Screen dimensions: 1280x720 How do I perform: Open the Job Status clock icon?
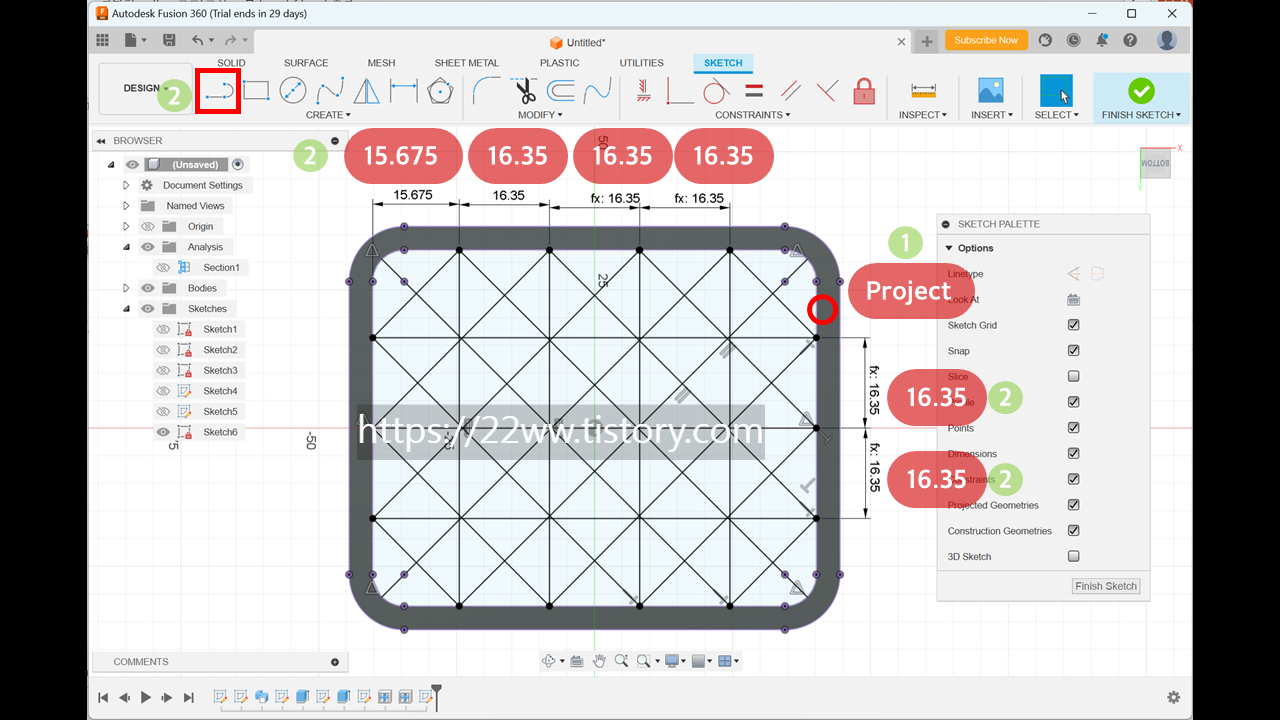tap(1074, 40)
